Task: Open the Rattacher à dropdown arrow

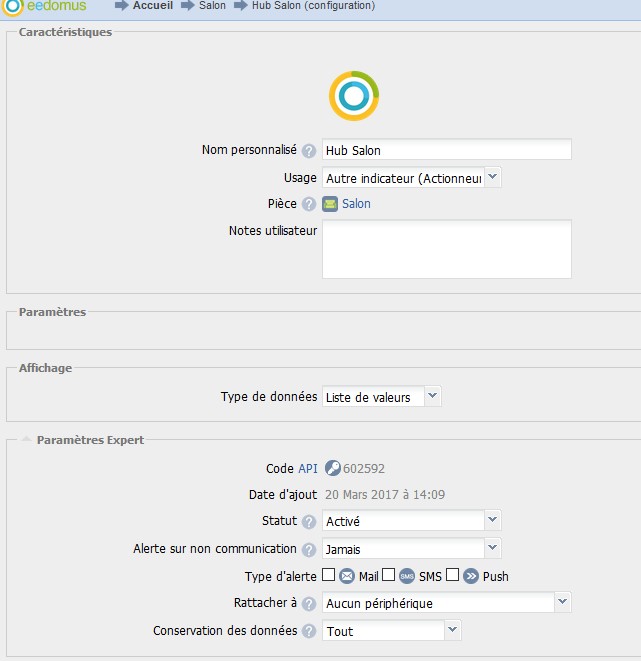Action: pos(563,602)
